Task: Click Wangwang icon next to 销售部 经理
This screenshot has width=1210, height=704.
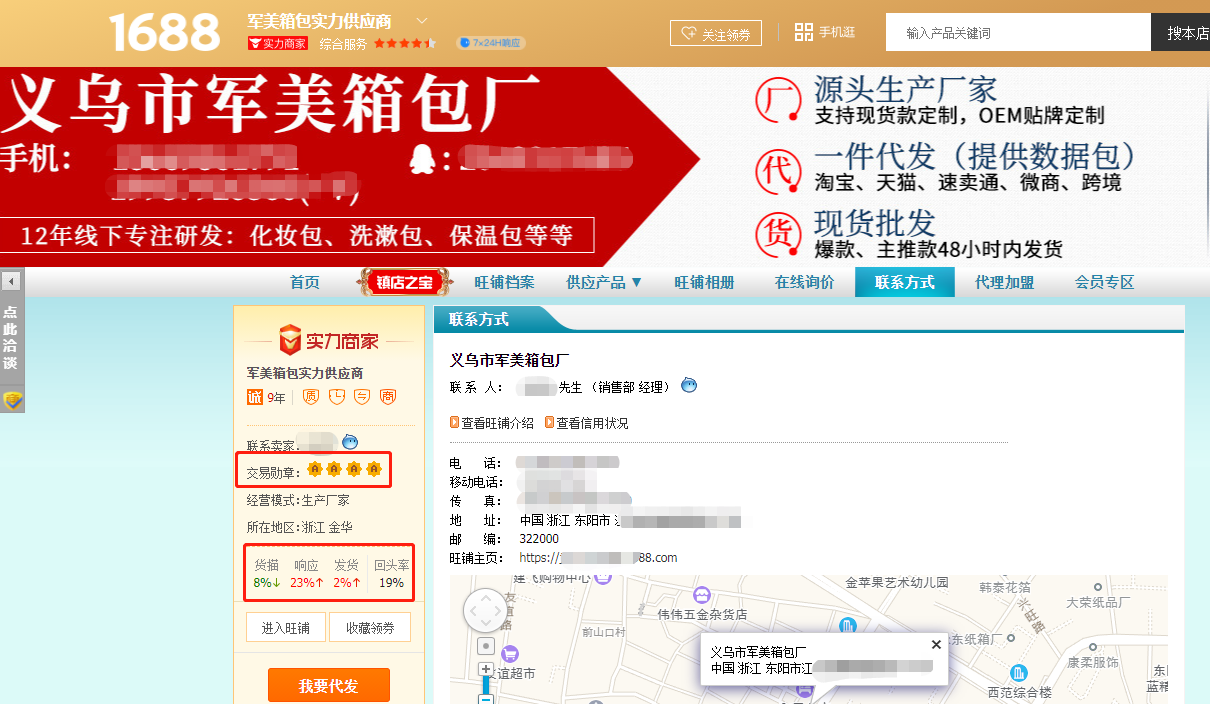Action: click(x=689, y=386)
